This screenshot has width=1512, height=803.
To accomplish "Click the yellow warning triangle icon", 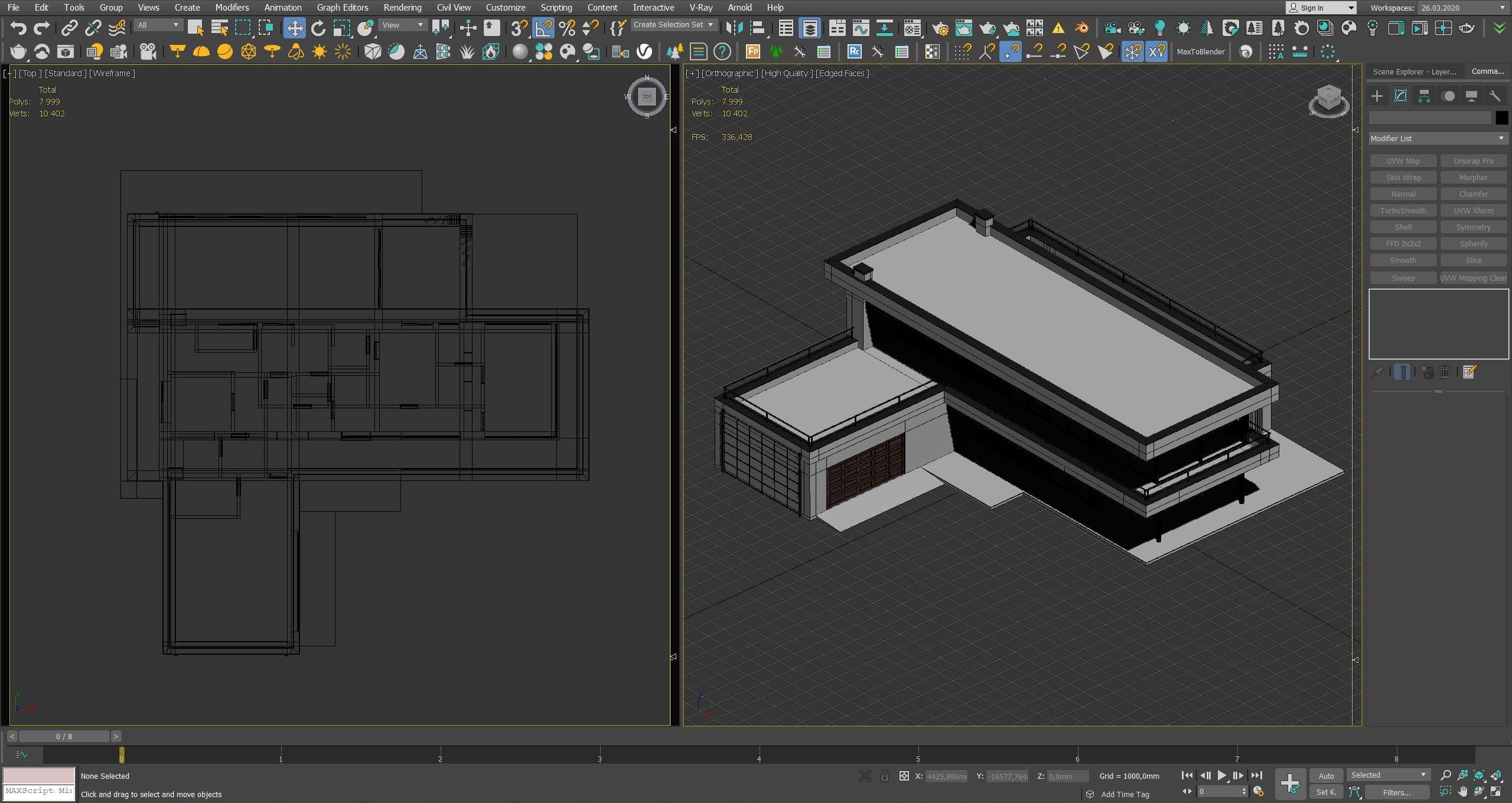I will coord(1058,28).
